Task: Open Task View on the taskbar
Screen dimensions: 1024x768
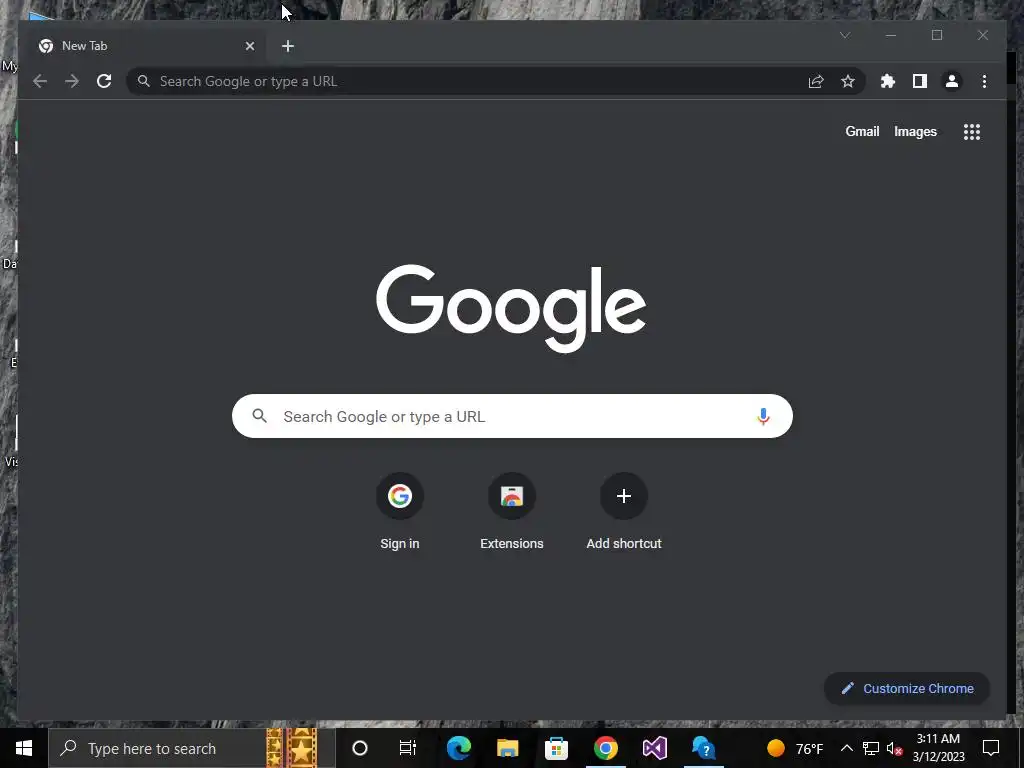Action: 408,748
